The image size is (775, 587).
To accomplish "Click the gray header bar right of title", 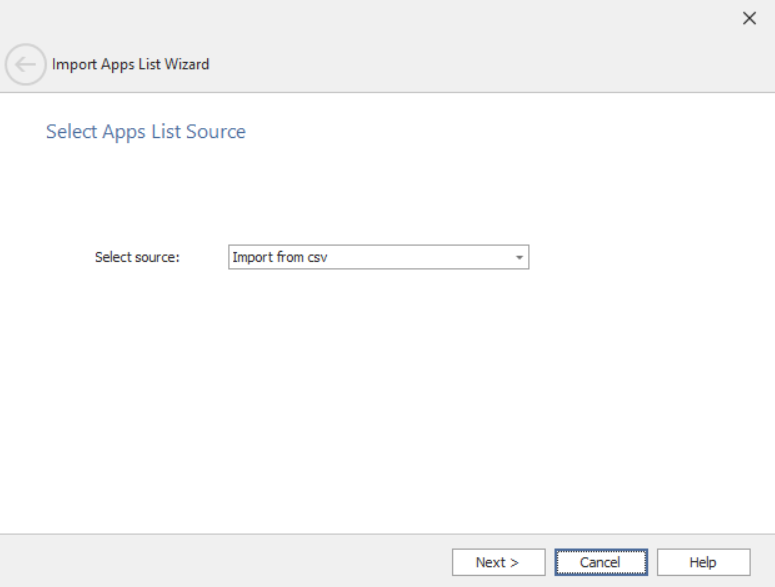I will [x=480, y=64].
